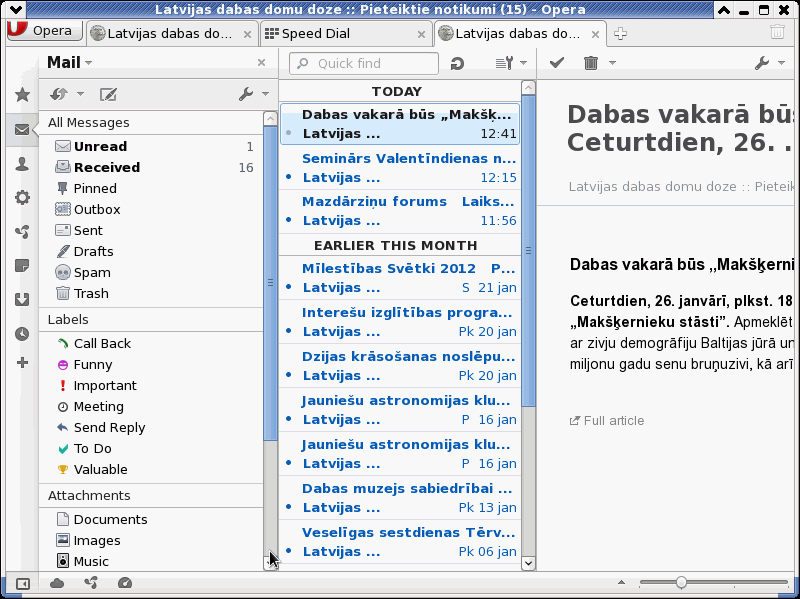Toggle panel visibility in status bar
The width and height of the screenshot is (800, 599).
[x=23, y=583]
